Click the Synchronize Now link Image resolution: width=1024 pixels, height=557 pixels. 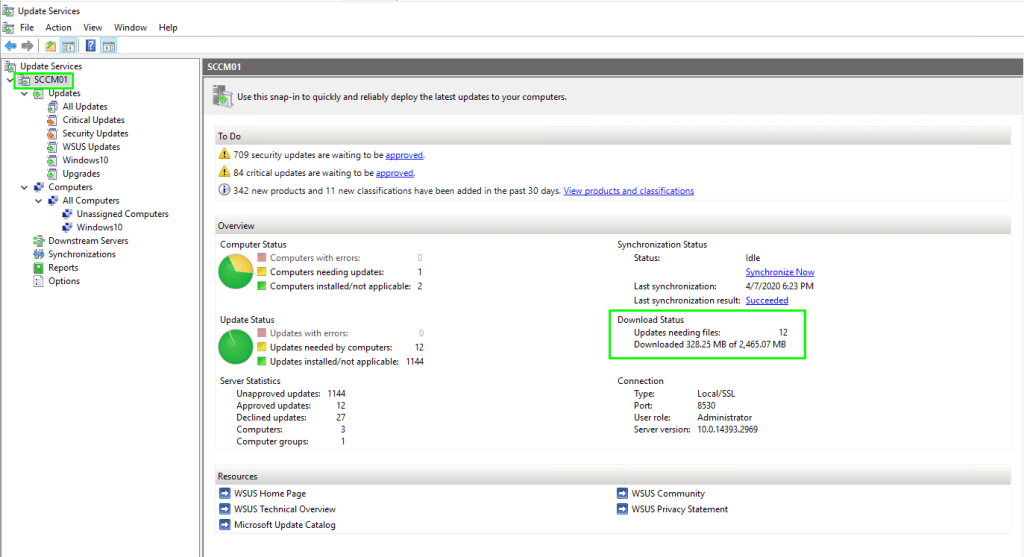click(x=779, y=272)
